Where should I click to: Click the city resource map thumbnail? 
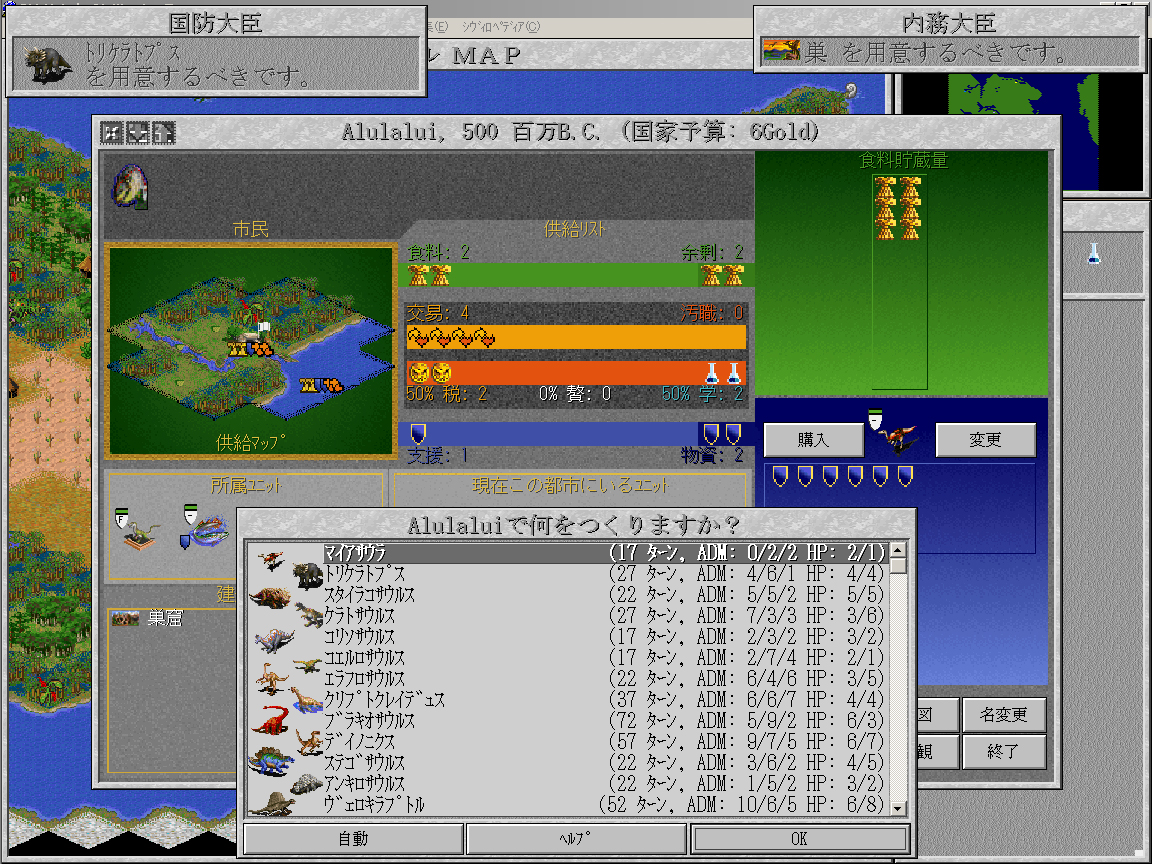coord(251,351)
